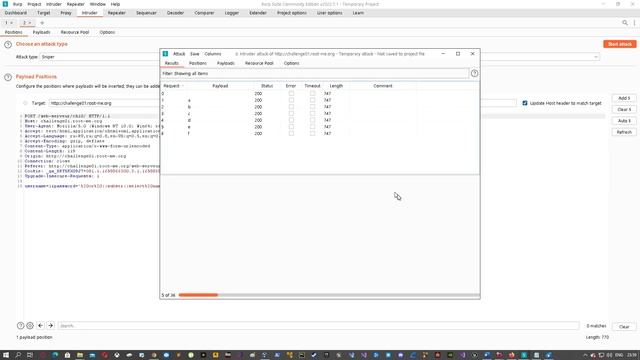This screenshot has height=360, width=640.
Task: Click the Refresh button
Action: (624, 132)
